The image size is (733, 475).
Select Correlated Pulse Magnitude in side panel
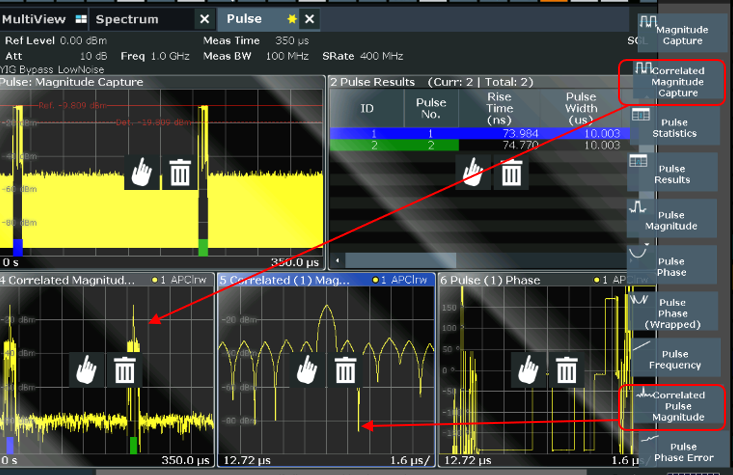[678, 407]
